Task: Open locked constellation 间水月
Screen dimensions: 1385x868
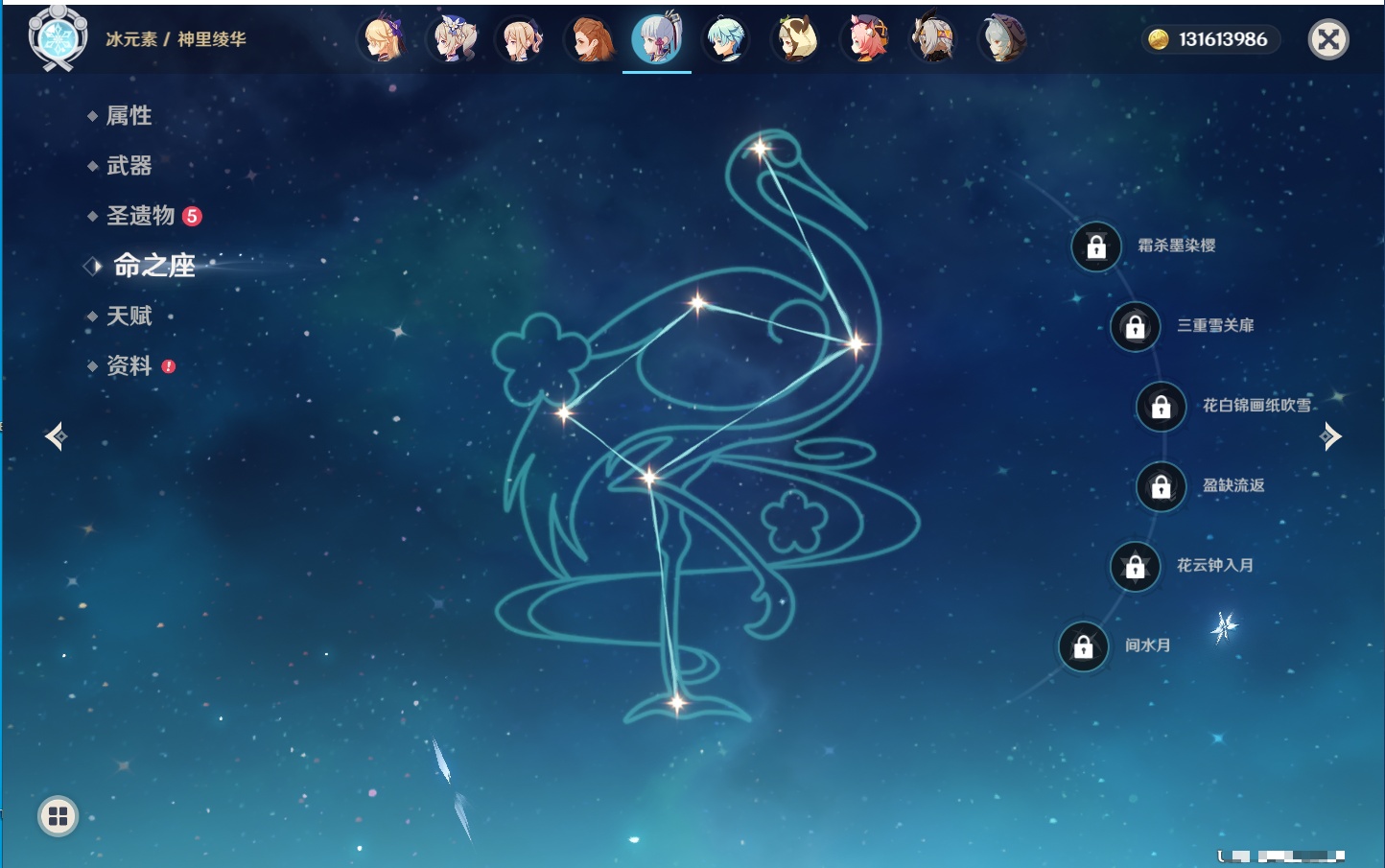Action: (1084, 646)
